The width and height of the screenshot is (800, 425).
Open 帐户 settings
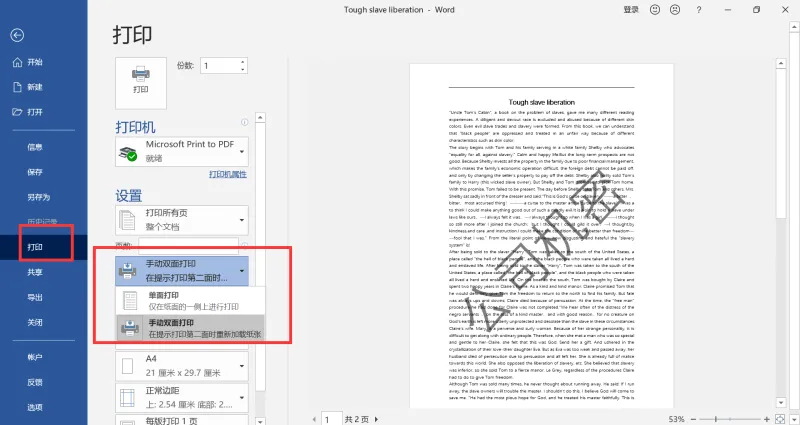pos(35,357)
